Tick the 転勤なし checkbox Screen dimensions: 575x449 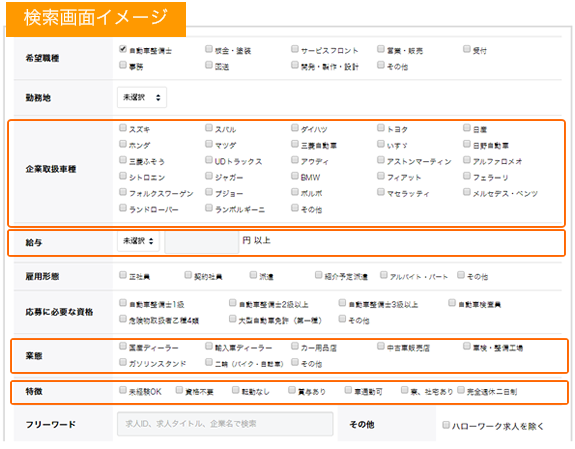point(236,391)
